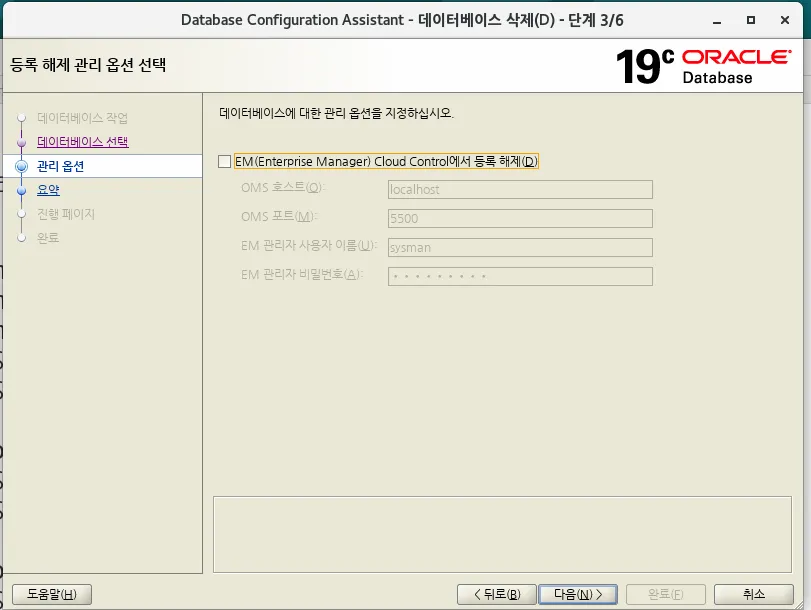This screenshot has width=811, height=610.
Task: Focus the EM 관리자 사용자 이름 field sysman
Action: click(x=520, y=247)
